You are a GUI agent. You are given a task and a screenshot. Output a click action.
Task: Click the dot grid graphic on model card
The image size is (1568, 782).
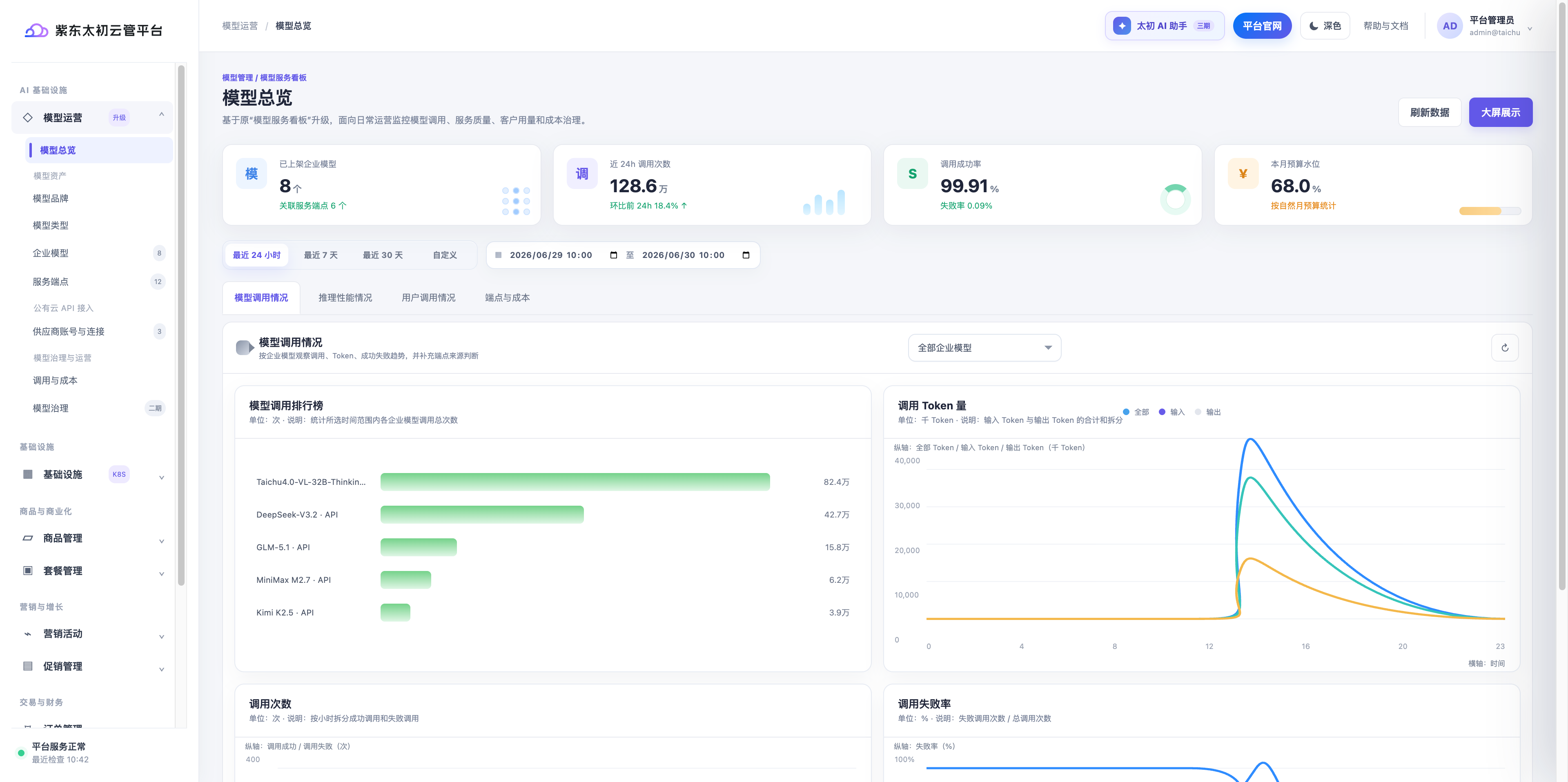pyautogui.click(x=516, y=201)
